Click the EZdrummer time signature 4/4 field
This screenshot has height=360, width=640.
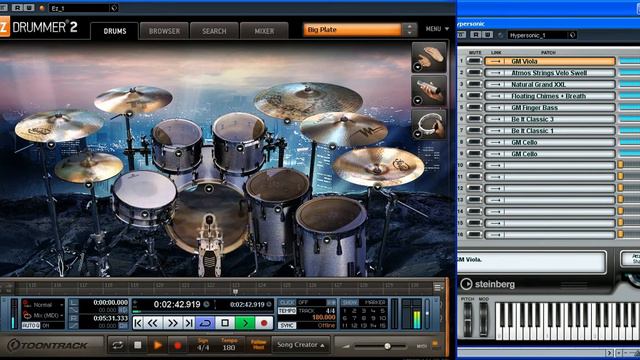[203, 345]
